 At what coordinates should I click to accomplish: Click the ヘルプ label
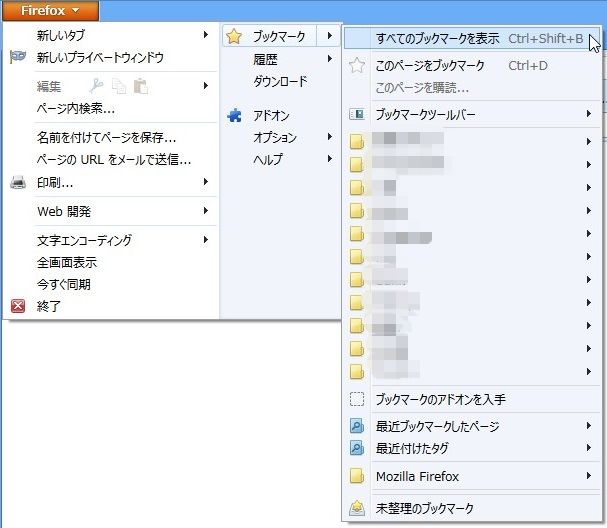tap(268, 159)
